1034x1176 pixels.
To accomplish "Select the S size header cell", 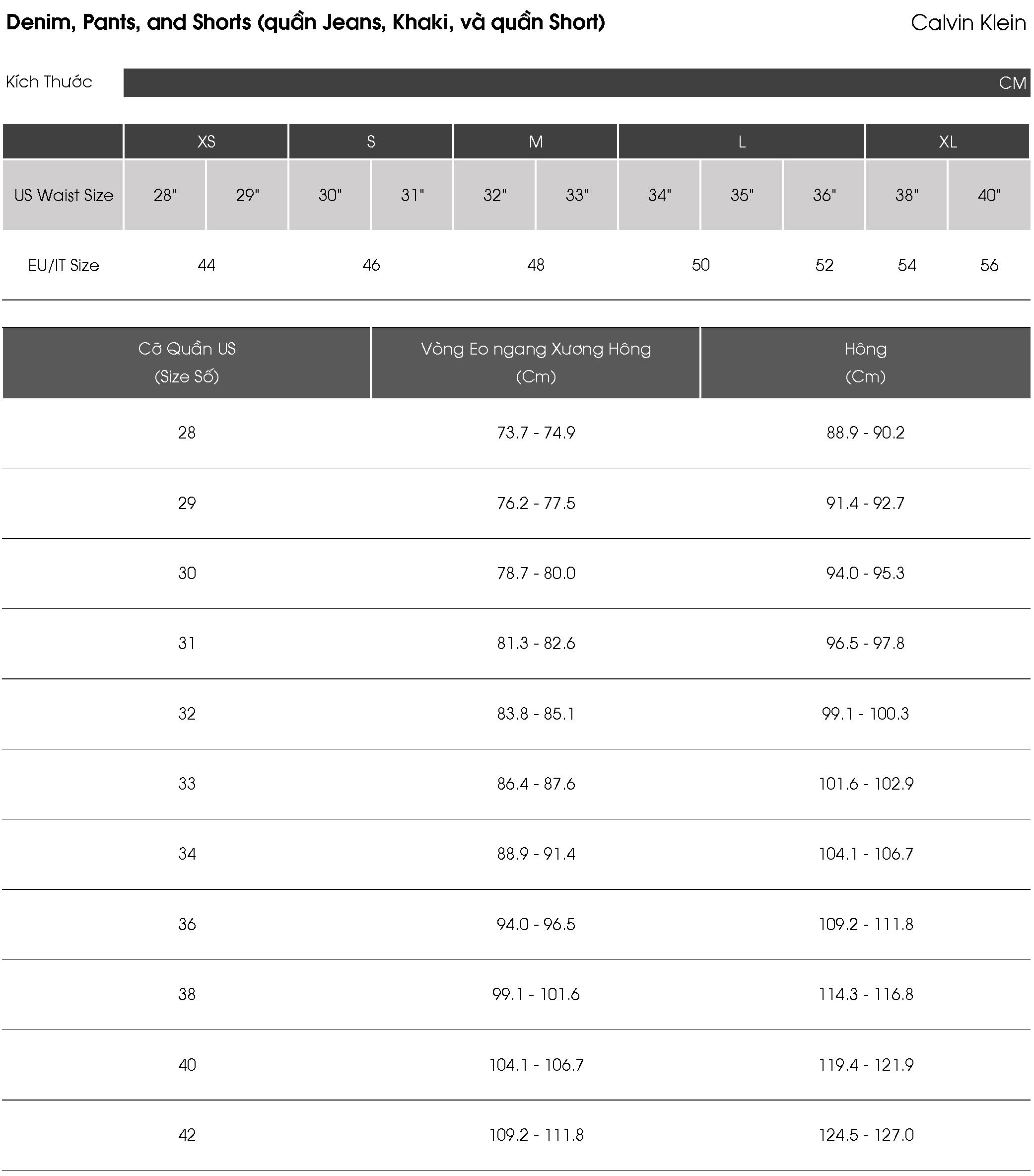I will [x=371, y=142].
